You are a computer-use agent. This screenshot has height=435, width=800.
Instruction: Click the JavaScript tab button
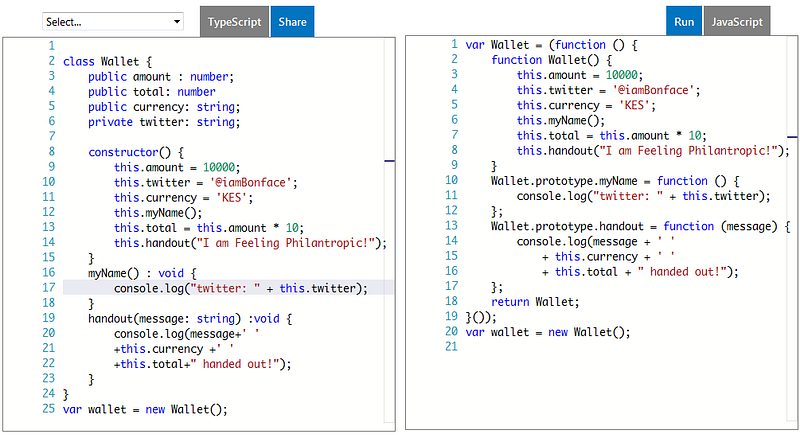[x=737, y=22]
